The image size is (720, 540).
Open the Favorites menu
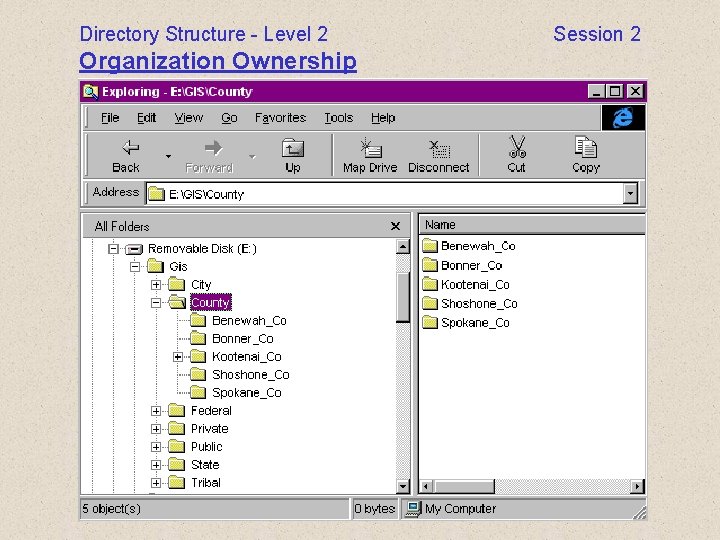[x=280, y=118]
